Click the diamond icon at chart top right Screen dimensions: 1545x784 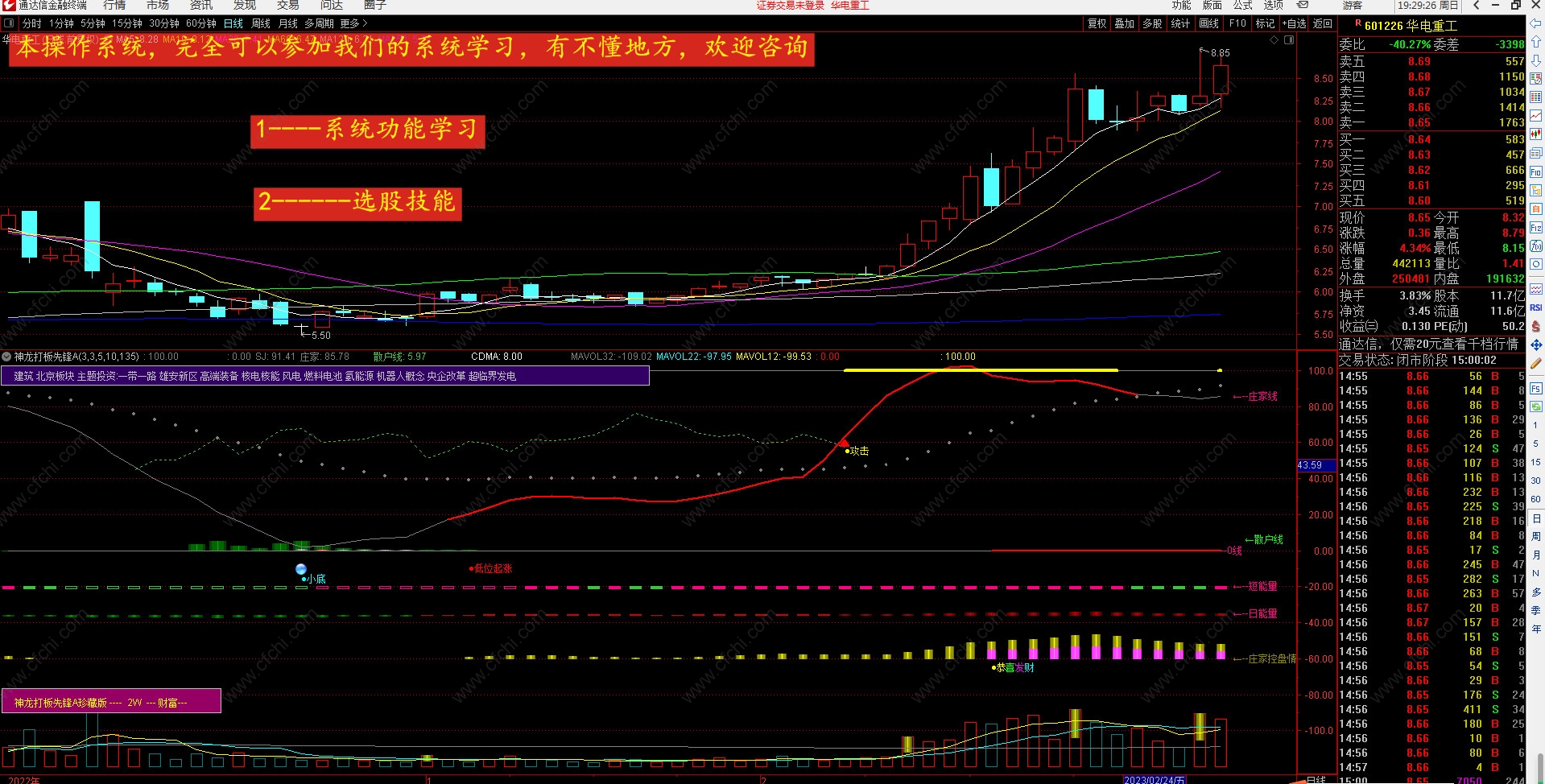[x=1274, y=39]
